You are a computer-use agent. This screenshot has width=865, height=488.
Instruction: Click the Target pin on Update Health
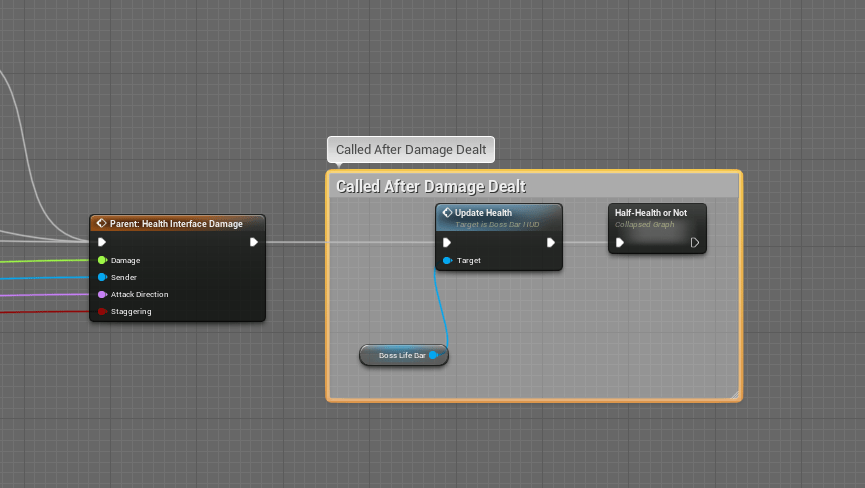coord(447,260)
